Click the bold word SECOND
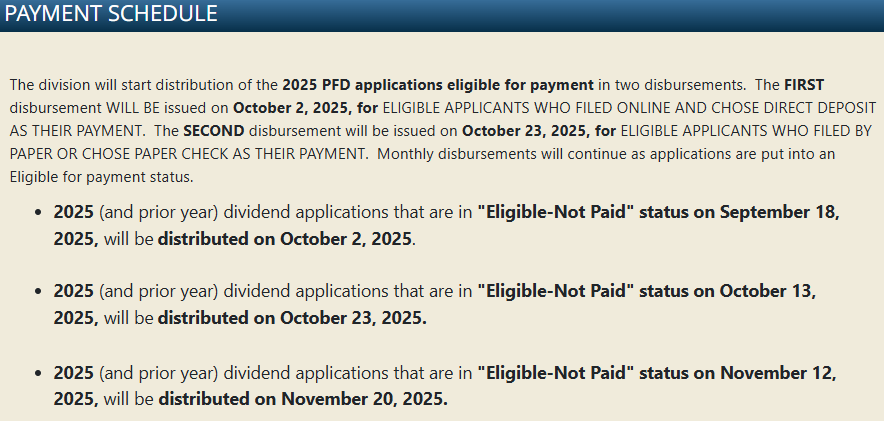 [x=214, y=131]
